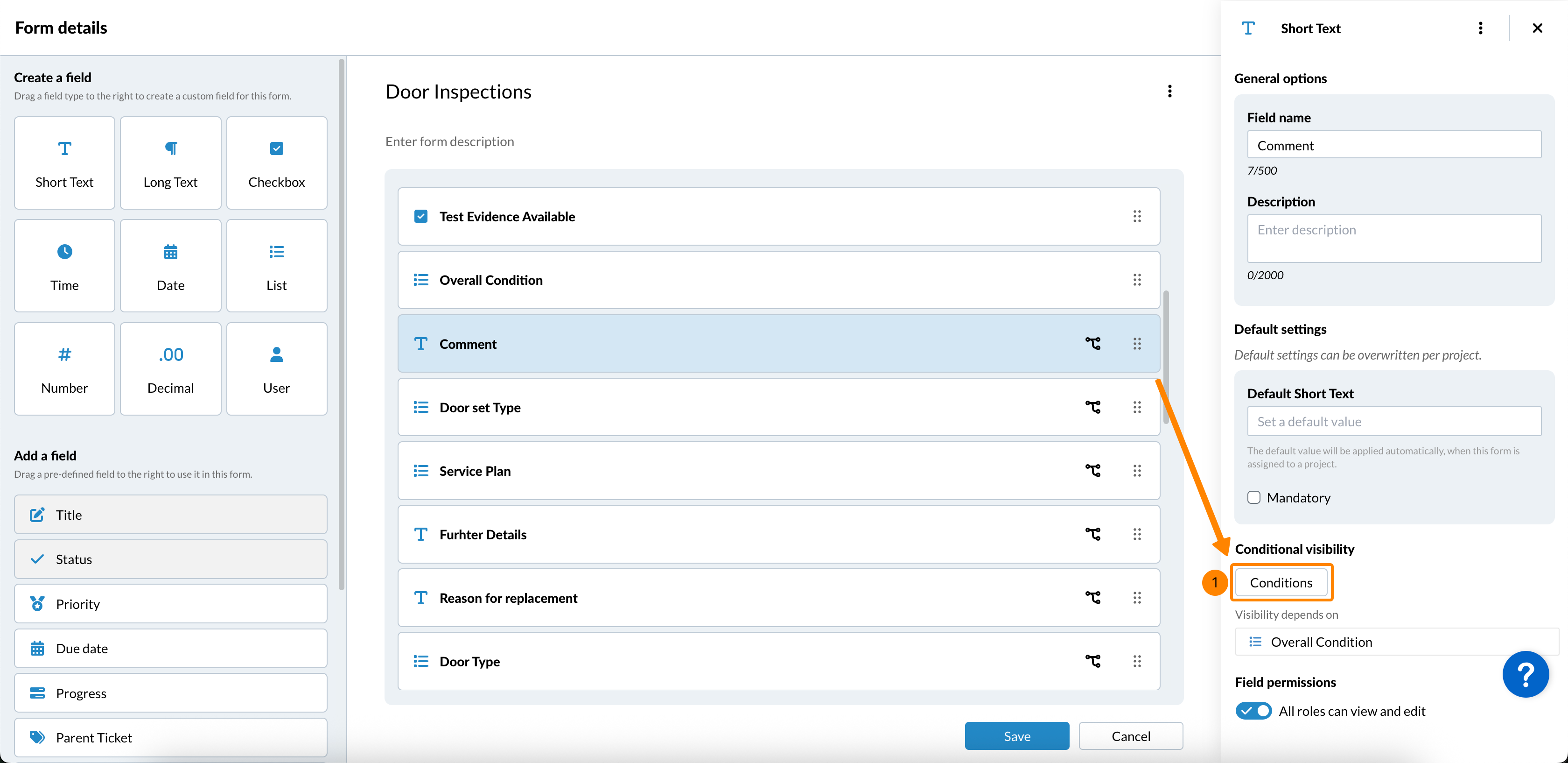The width and height of the screenshot is (1568, 763).
Task: Pick the User field type tile
Action: coord(276,369)
